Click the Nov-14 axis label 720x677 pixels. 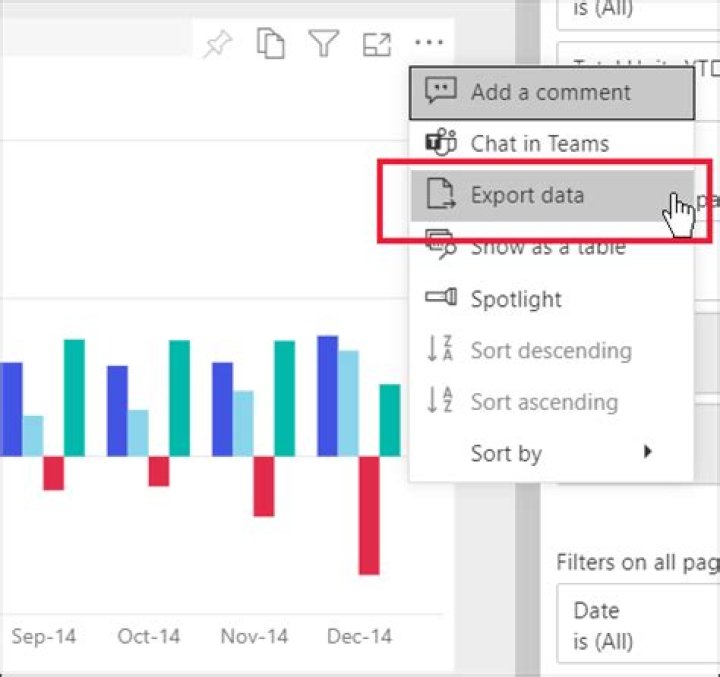pos(254,637)
